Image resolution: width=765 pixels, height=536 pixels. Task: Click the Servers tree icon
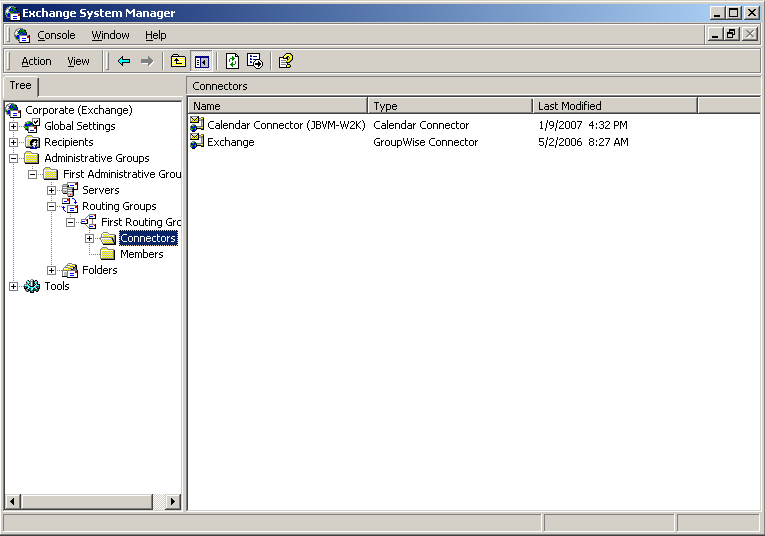click(70, 190)
